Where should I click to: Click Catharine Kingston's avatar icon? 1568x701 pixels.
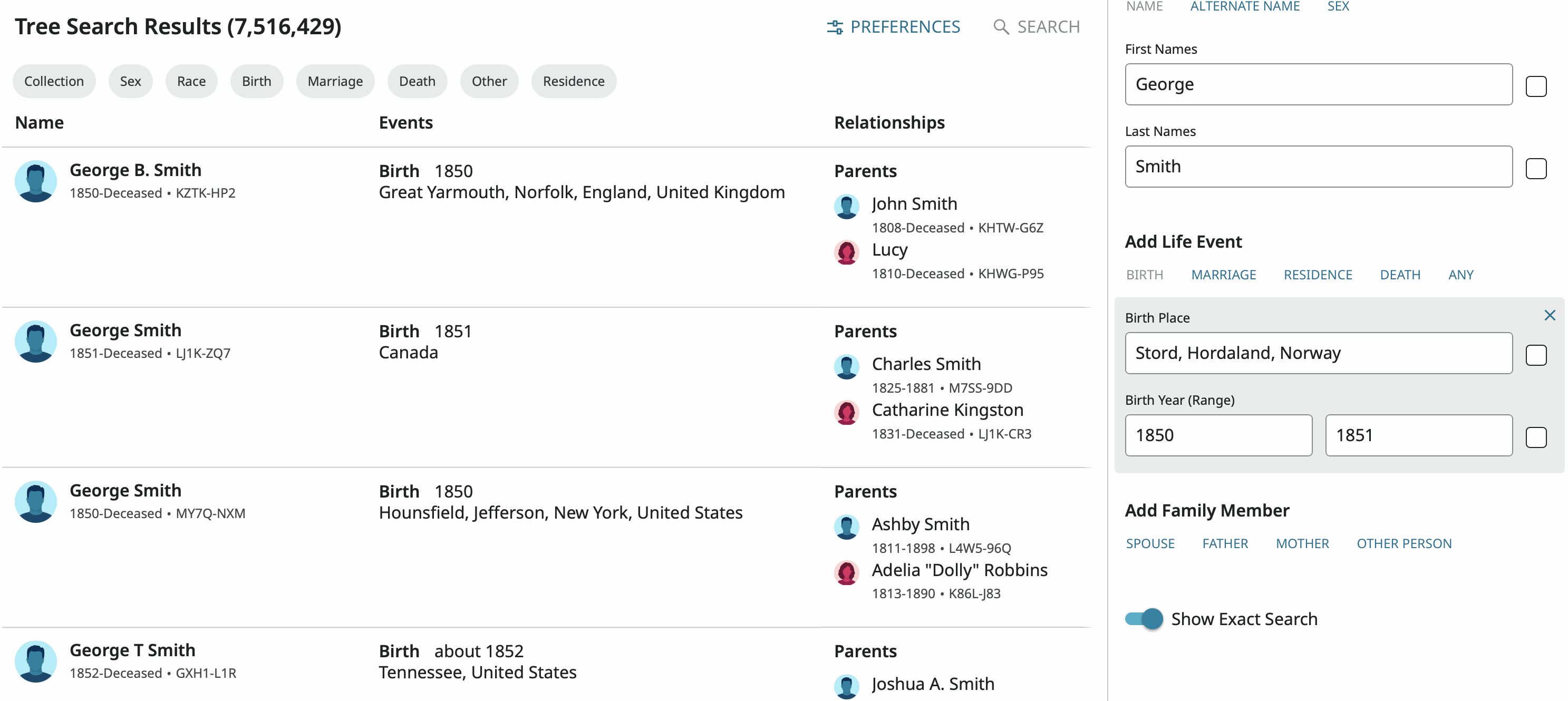point(846,412)
